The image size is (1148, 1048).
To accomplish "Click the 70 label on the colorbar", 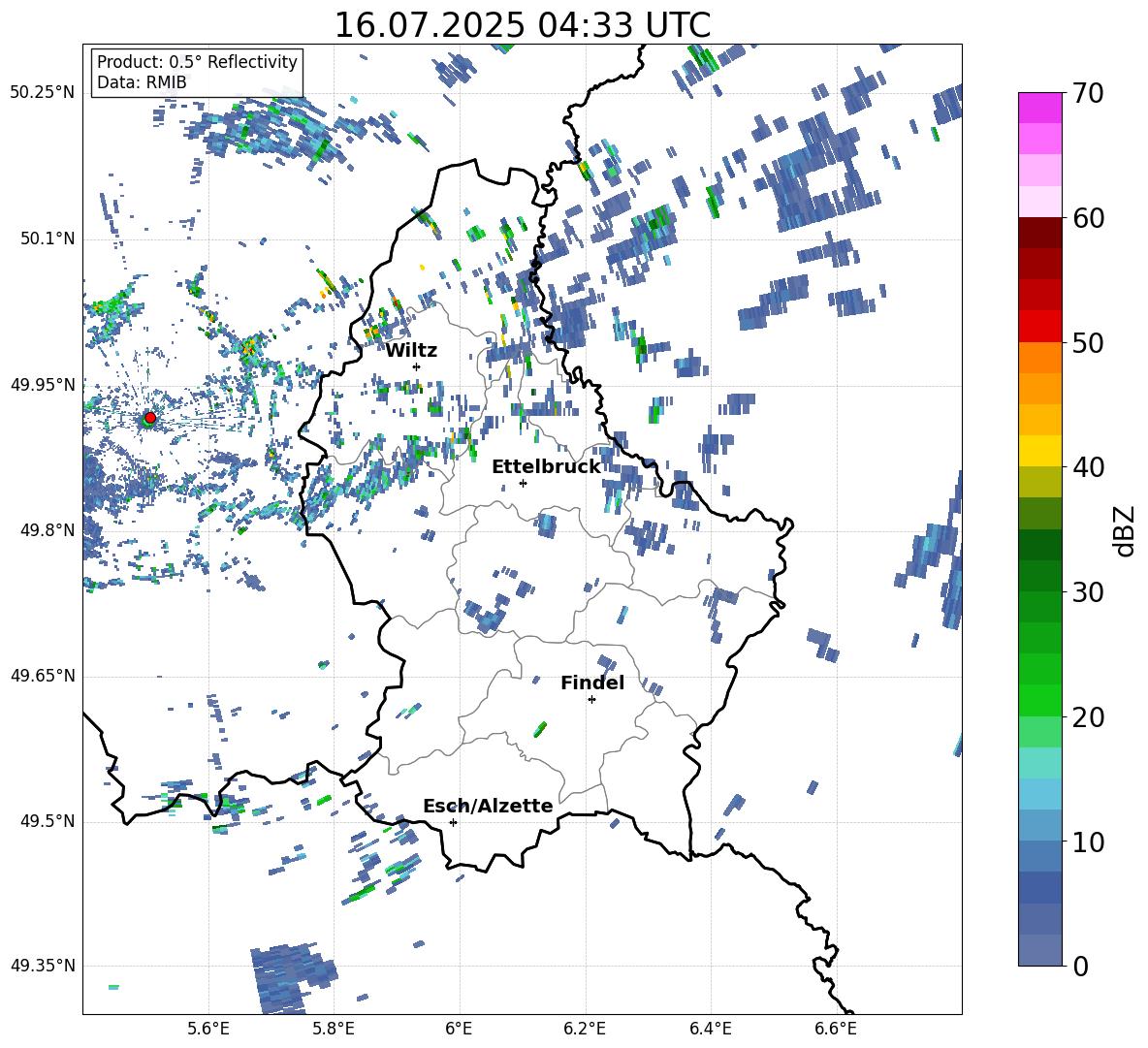I will tap(1088, 93).
